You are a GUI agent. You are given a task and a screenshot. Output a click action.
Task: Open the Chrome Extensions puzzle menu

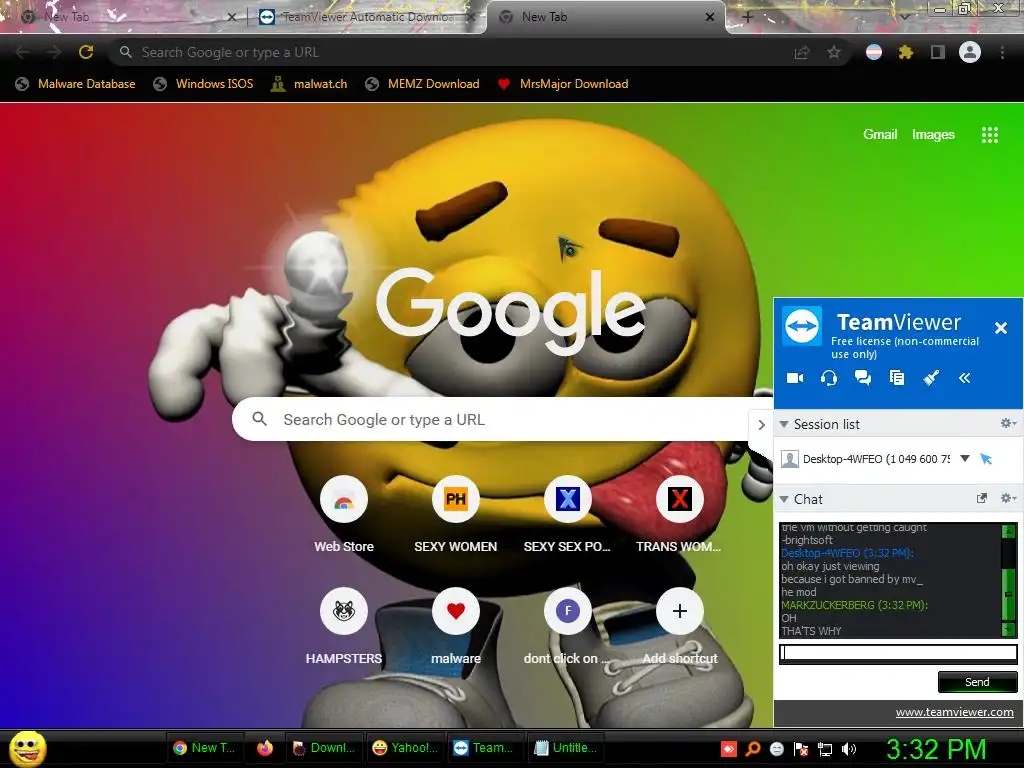[x=905, y=52]
